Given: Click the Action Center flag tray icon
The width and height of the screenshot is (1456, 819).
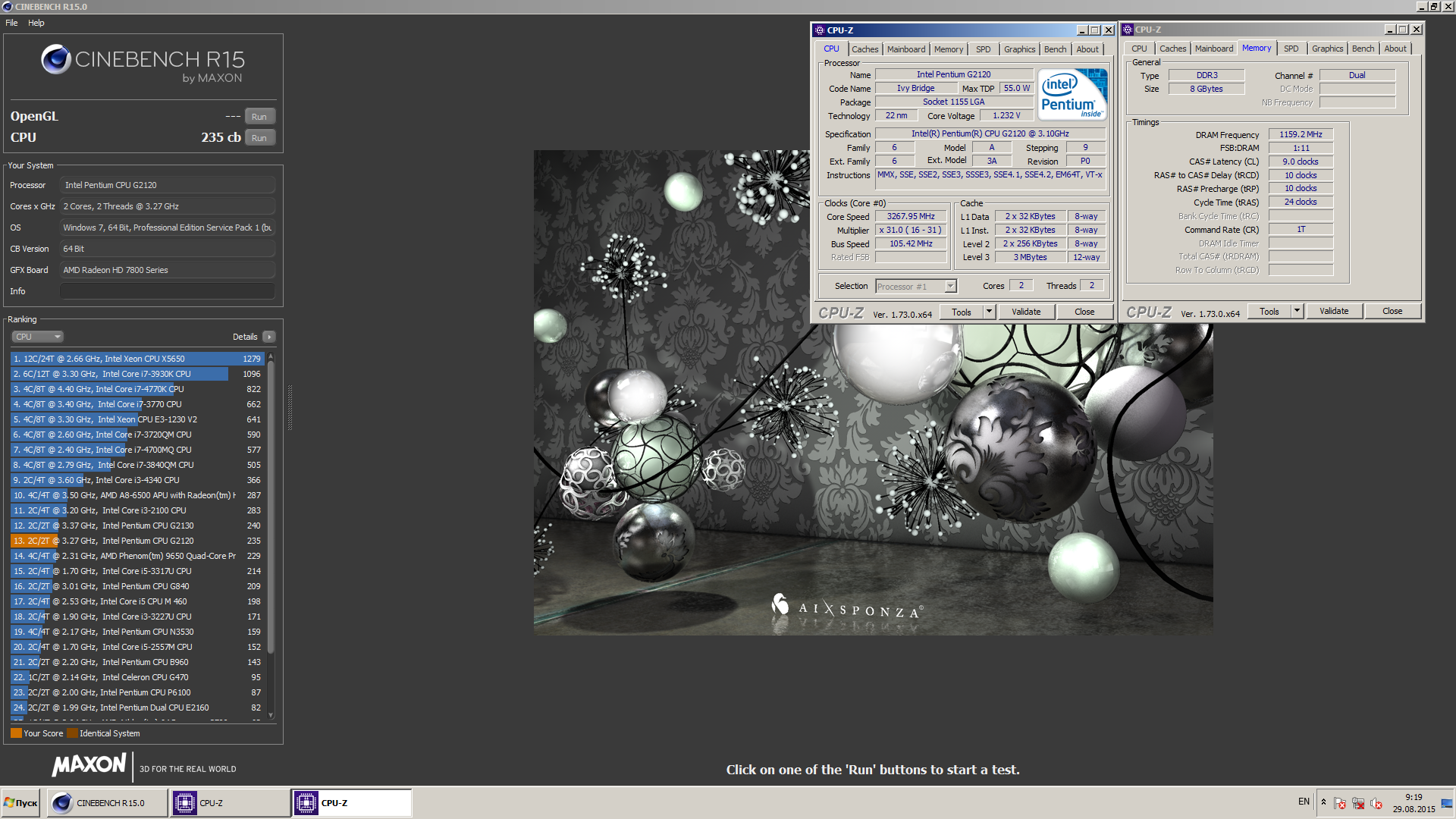Looking at the screenshot, I should pos(1340,804).
